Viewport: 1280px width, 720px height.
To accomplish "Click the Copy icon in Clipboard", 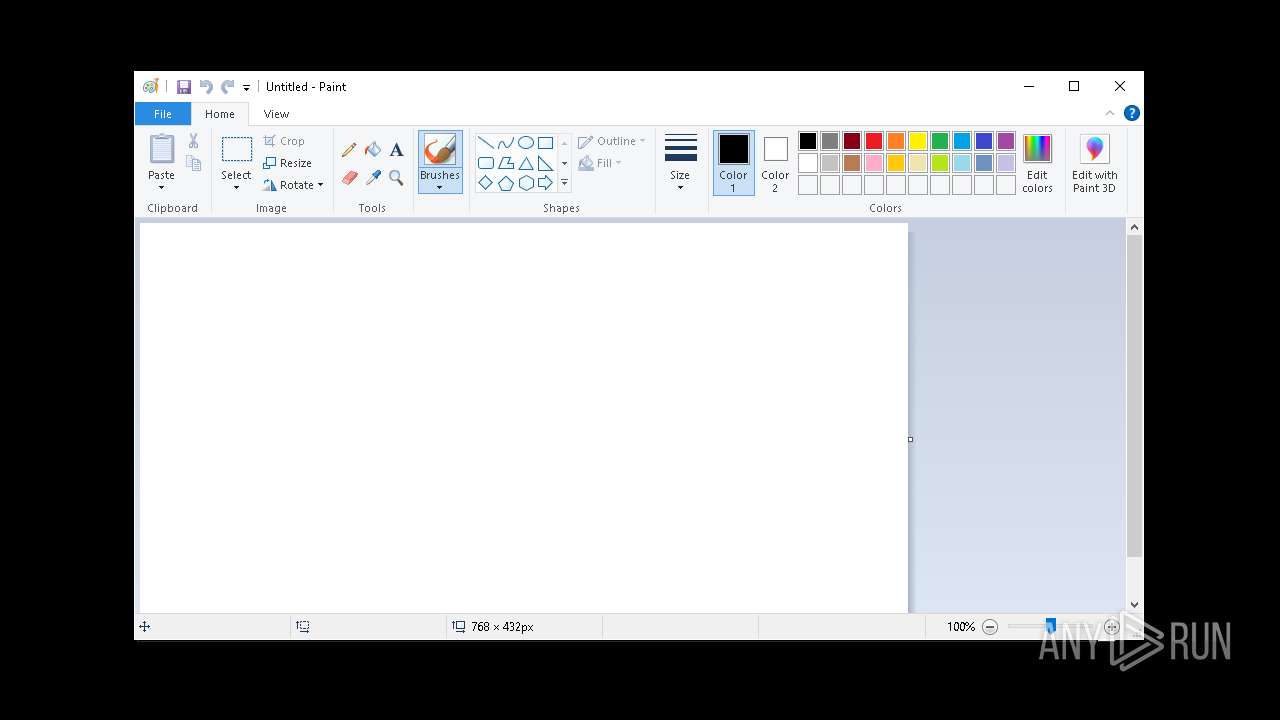I will [193, 163].
